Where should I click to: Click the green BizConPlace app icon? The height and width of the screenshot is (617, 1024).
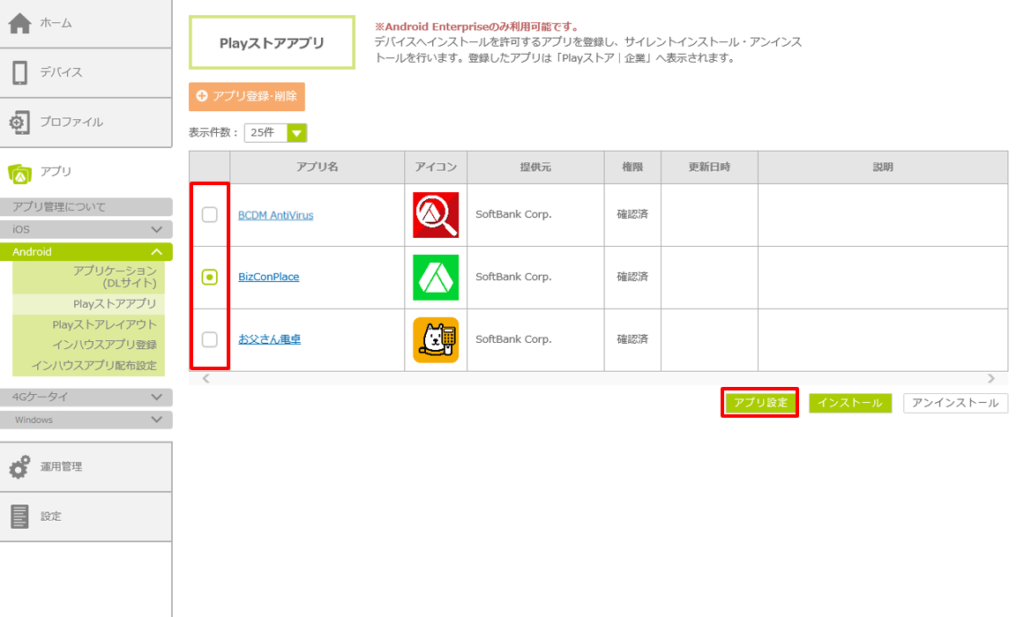pos(435,277)
